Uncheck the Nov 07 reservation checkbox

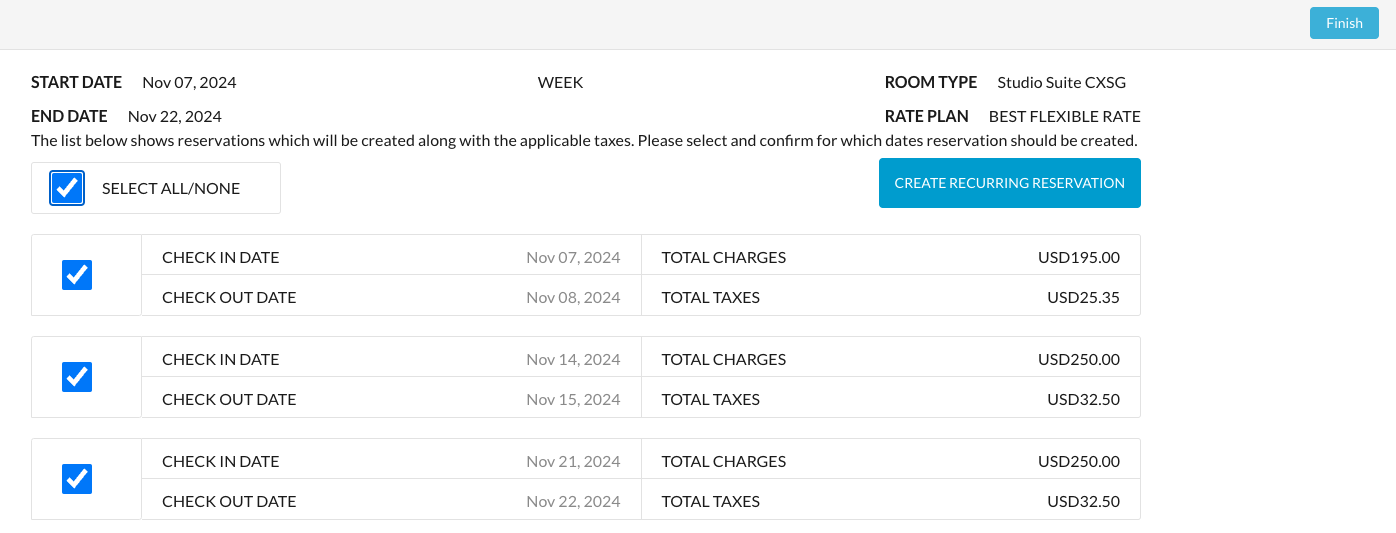(77, 275)
